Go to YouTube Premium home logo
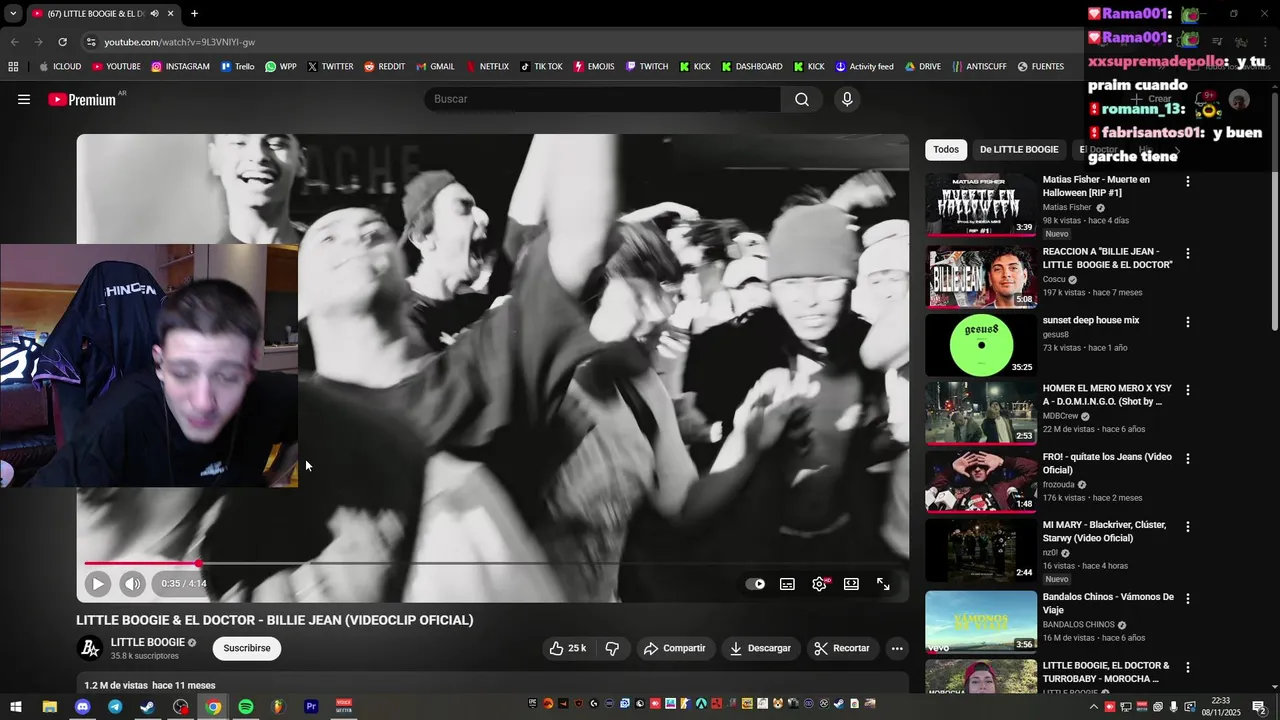This screenshot has height=720, width=1280. point(82,99)
